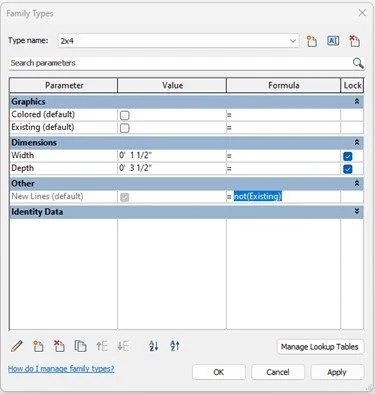
Task: Click the Delete Parameter icon in bottom toolbar
Action: 59,346
